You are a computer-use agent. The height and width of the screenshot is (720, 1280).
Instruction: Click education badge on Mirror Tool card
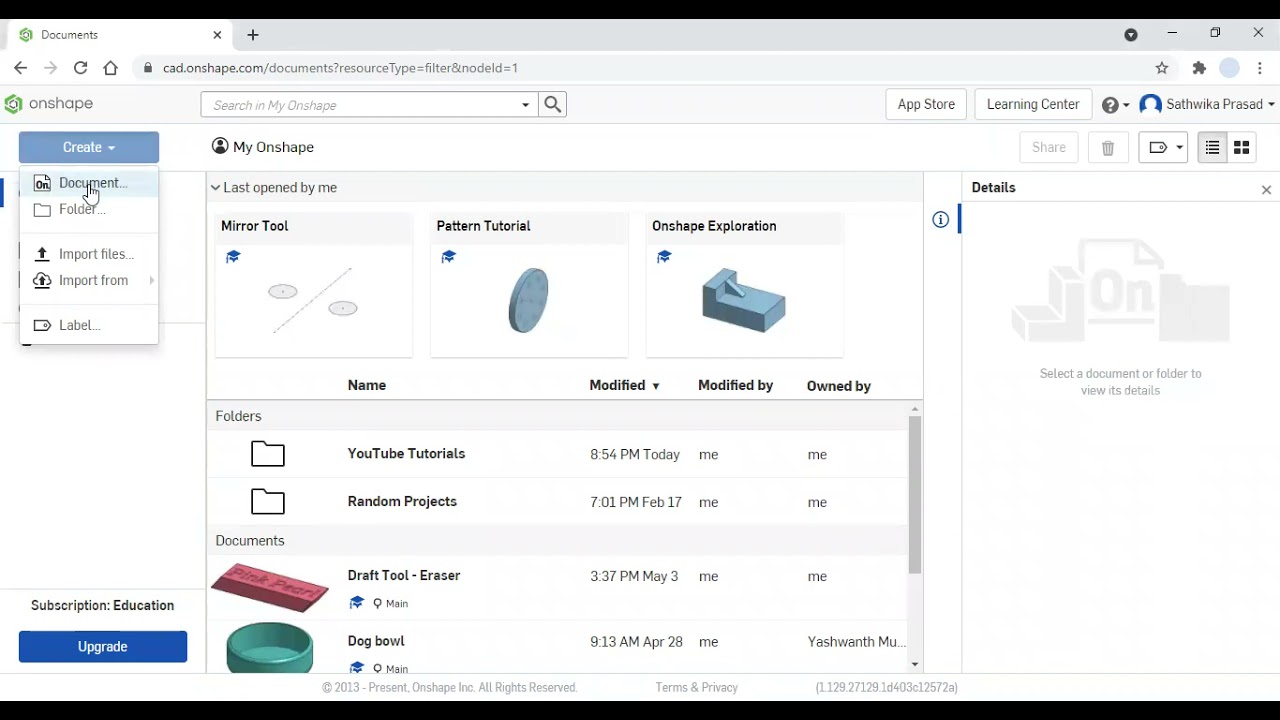(233, 257)
